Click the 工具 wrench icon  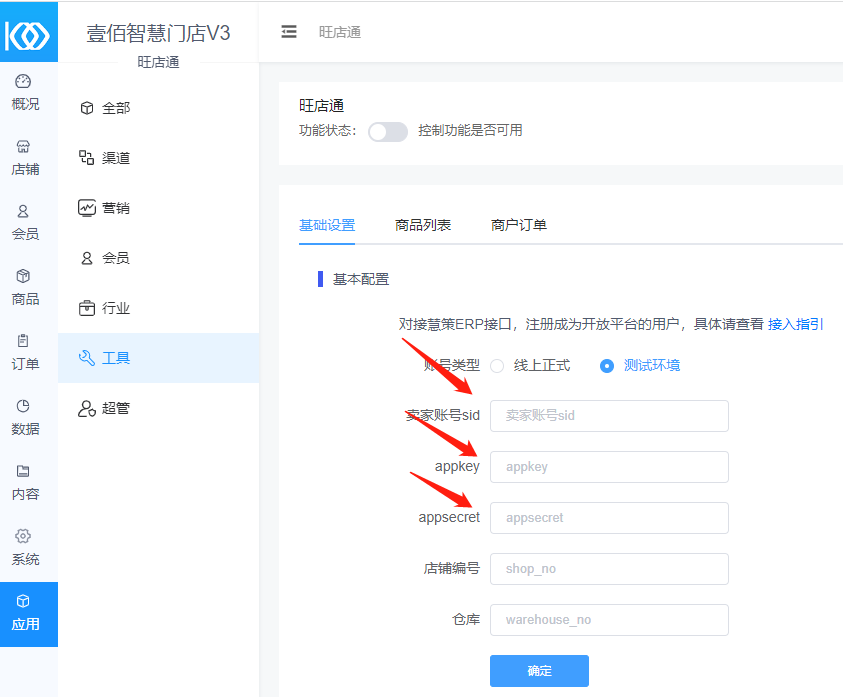coord(87,358)
